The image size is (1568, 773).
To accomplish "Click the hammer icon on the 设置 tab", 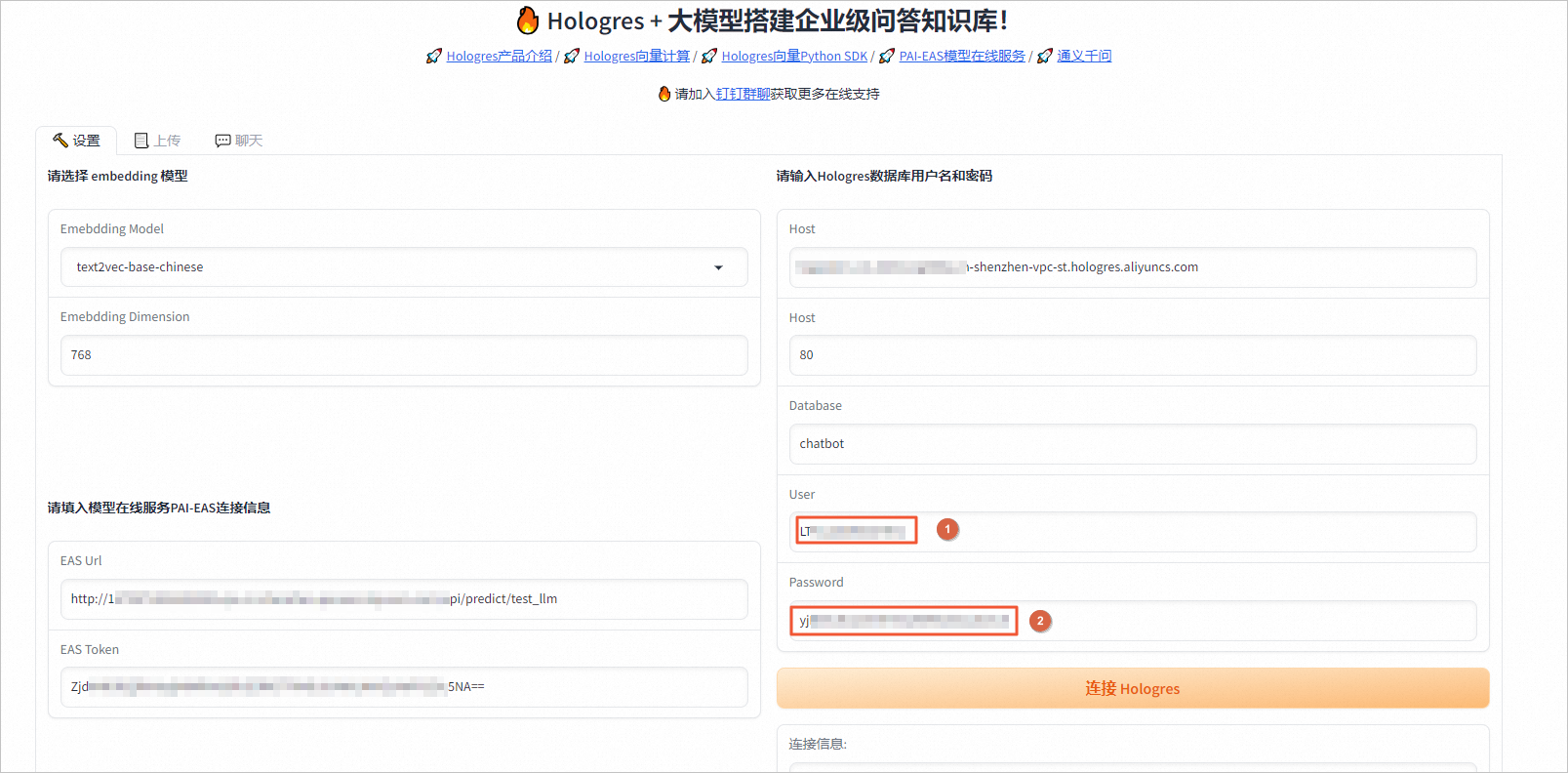I will click(60, 141).
